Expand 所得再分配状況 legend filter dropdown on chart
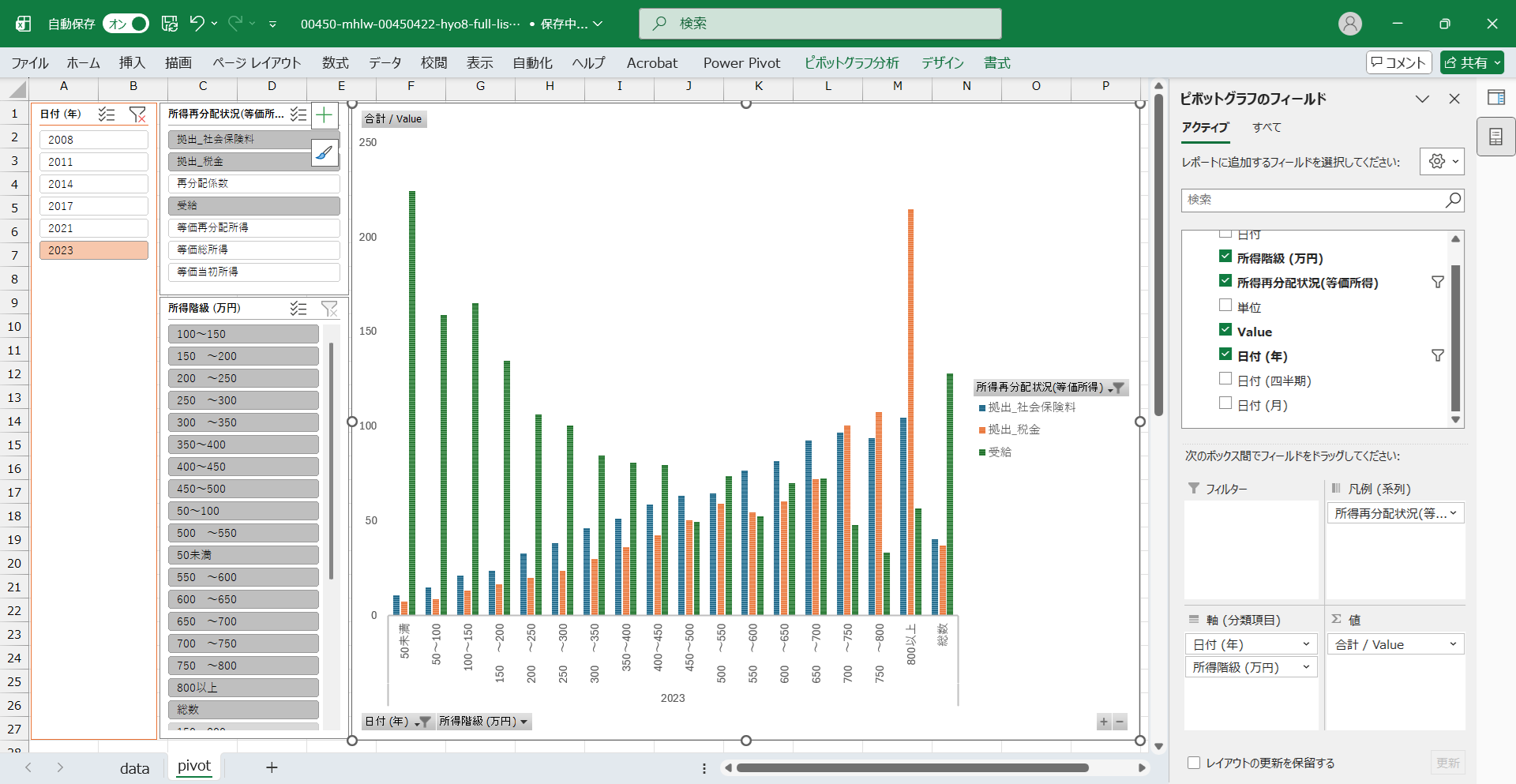 pos(1116,388)
